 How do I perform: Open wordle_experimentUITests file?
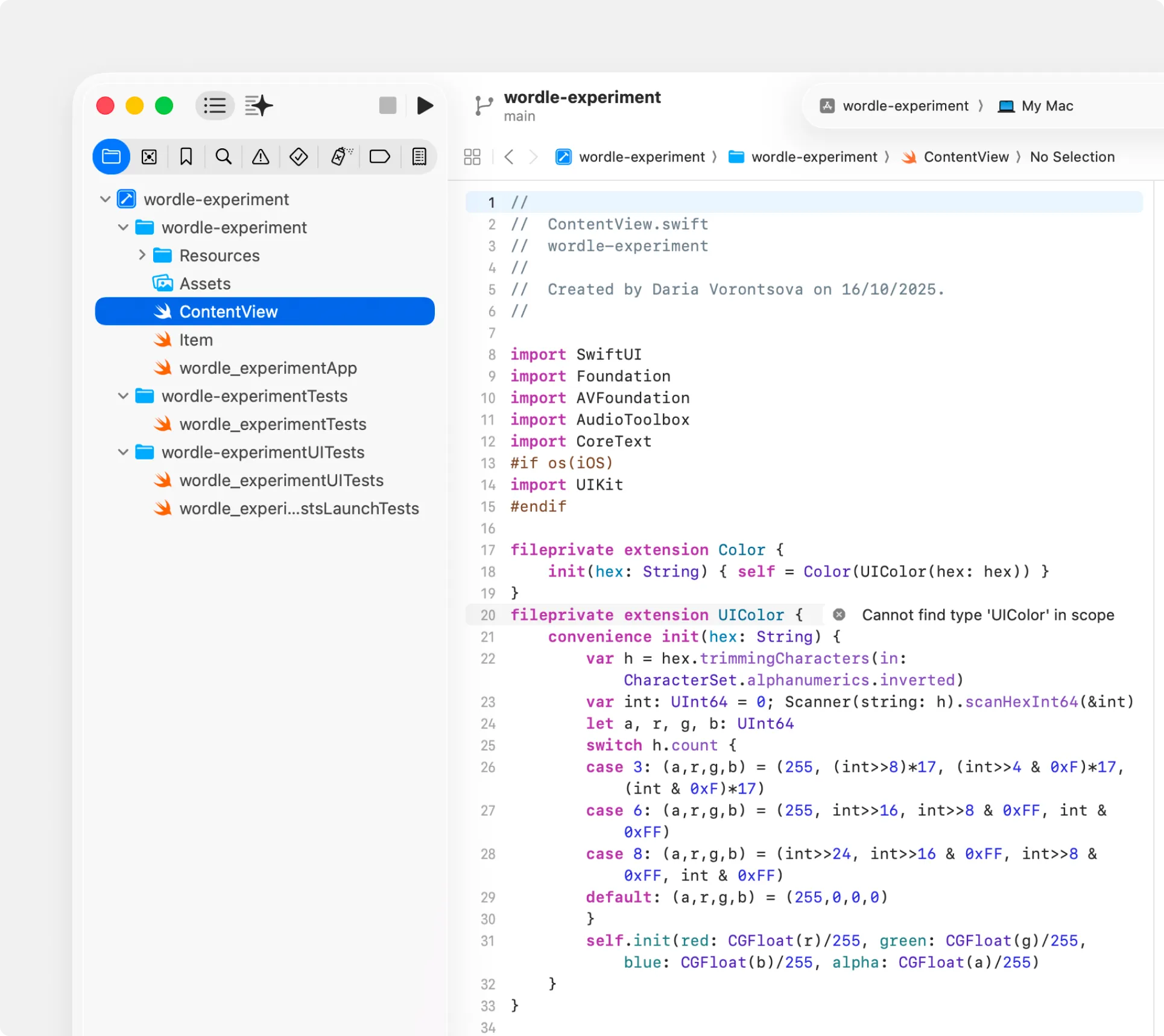[x=265, y=480]
